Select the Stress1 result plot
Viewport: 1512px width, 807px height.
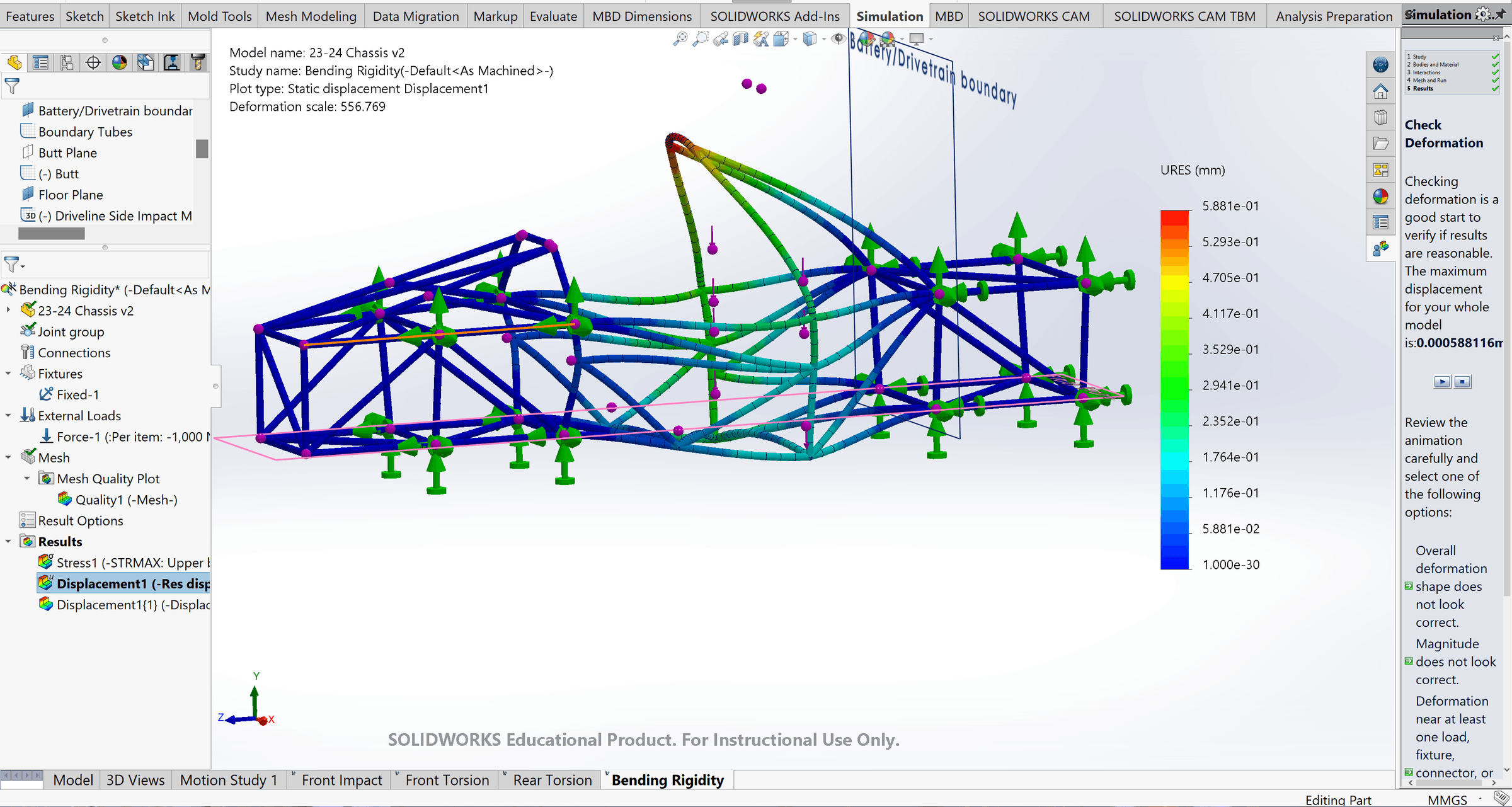point(123,563)
